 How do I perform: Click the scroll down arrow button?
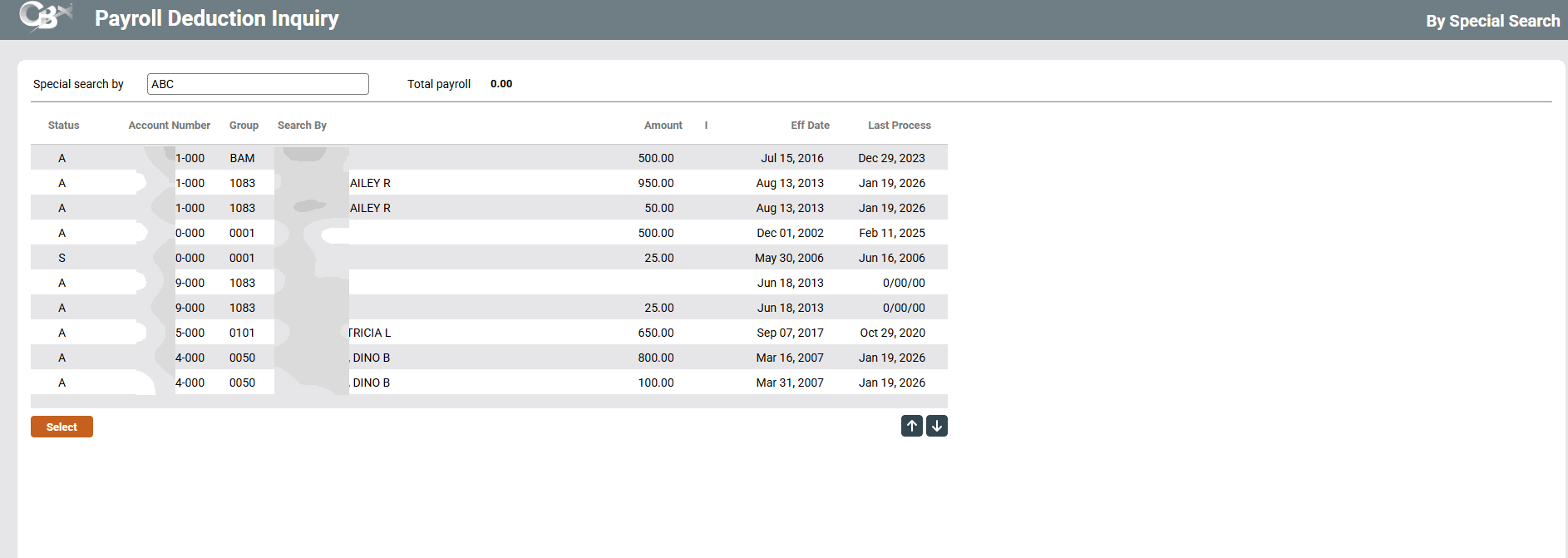[x=937, y=426]
